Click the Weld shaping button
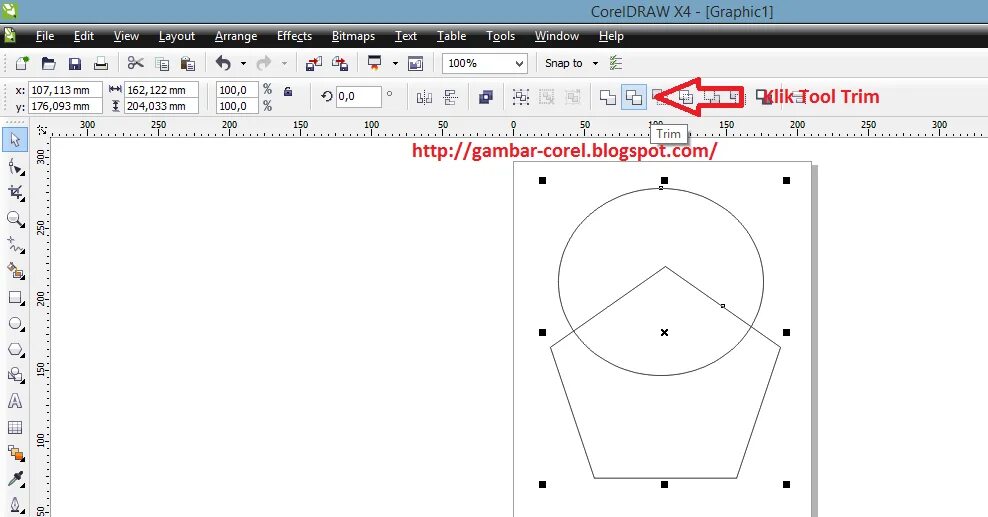 point(607,97)
